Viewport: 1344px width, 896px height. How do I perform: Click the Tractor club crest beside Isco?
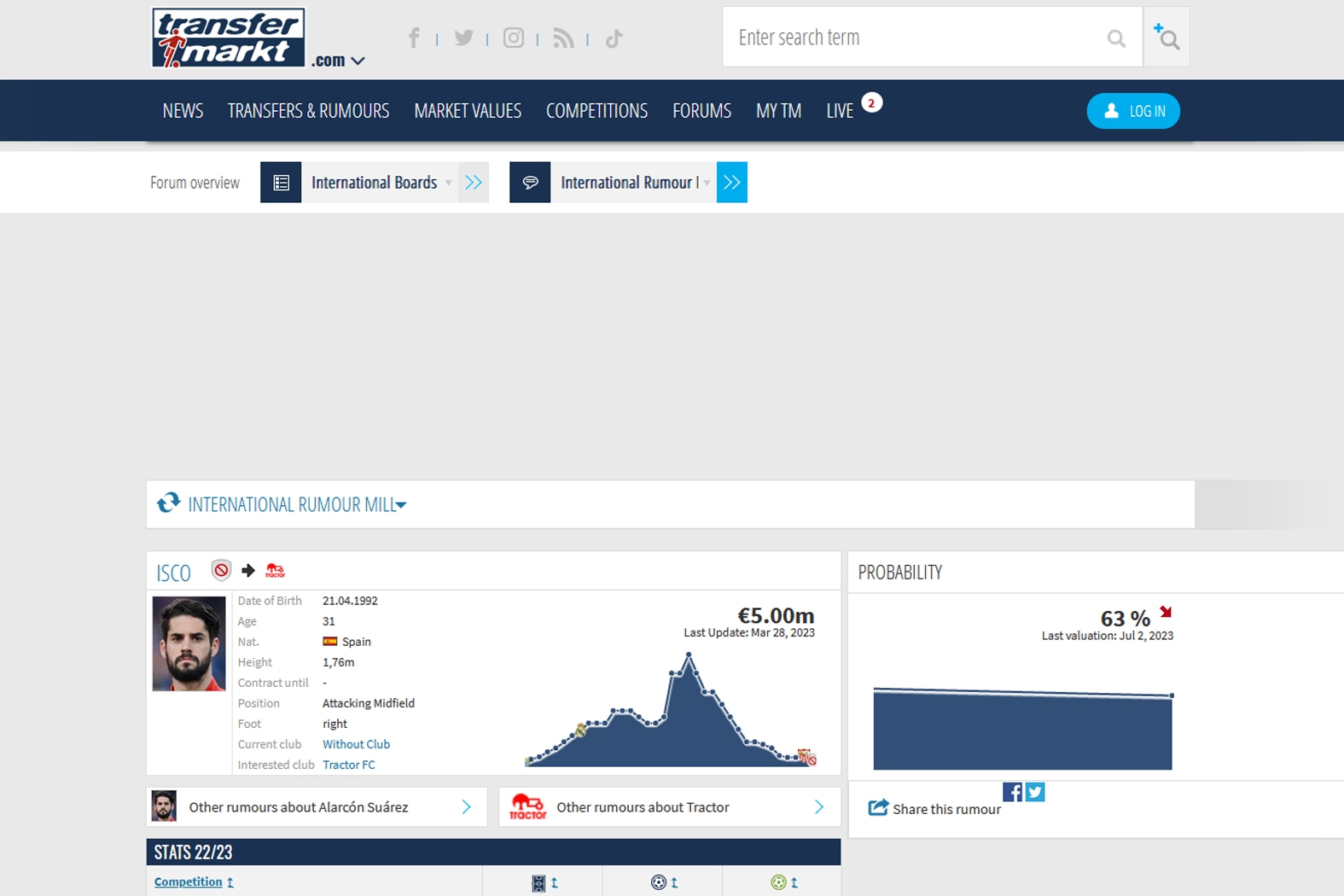tap(275, 571)
